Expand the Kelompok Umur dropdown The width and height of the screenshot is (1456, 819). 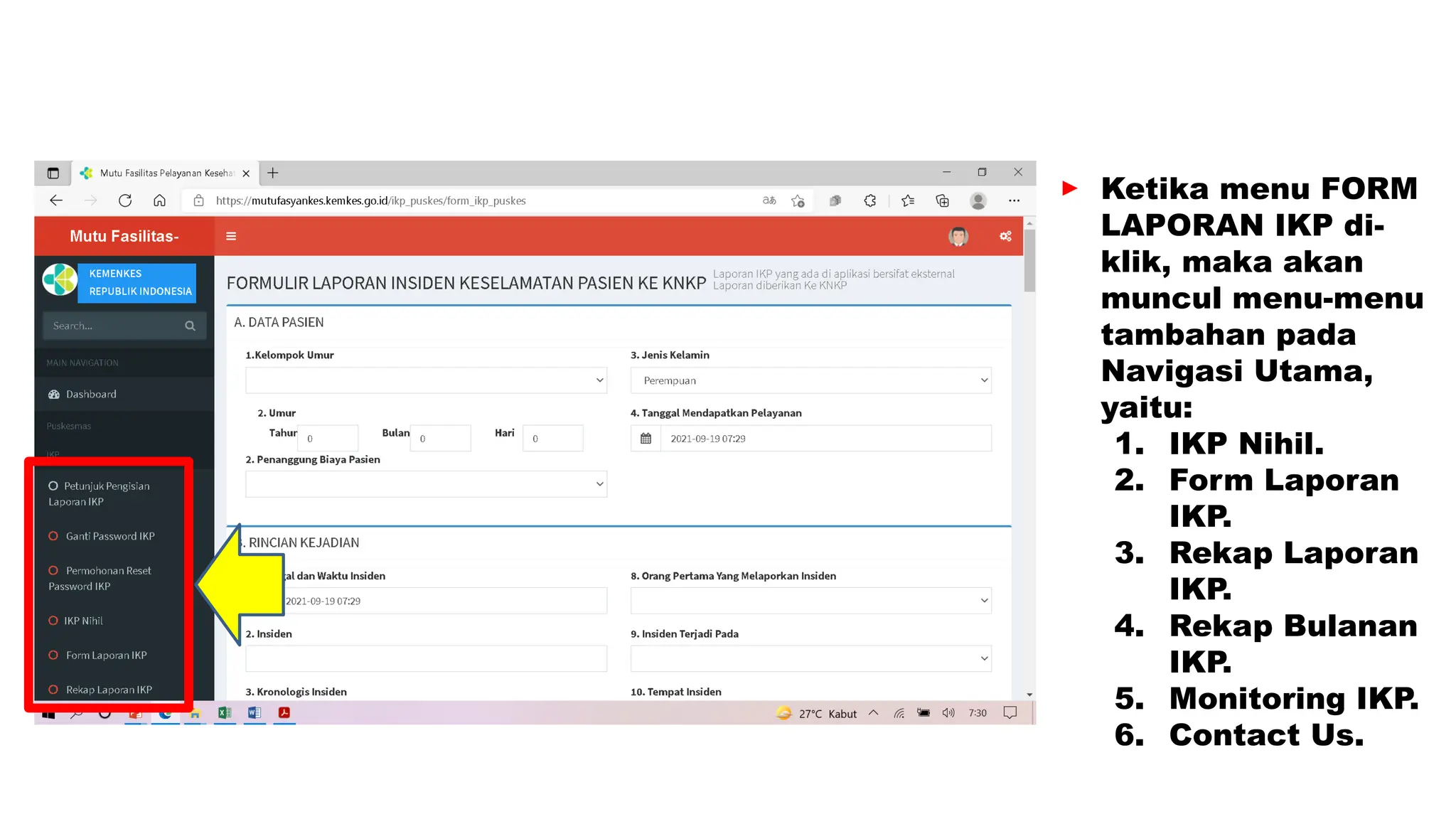tap(426, 380)
